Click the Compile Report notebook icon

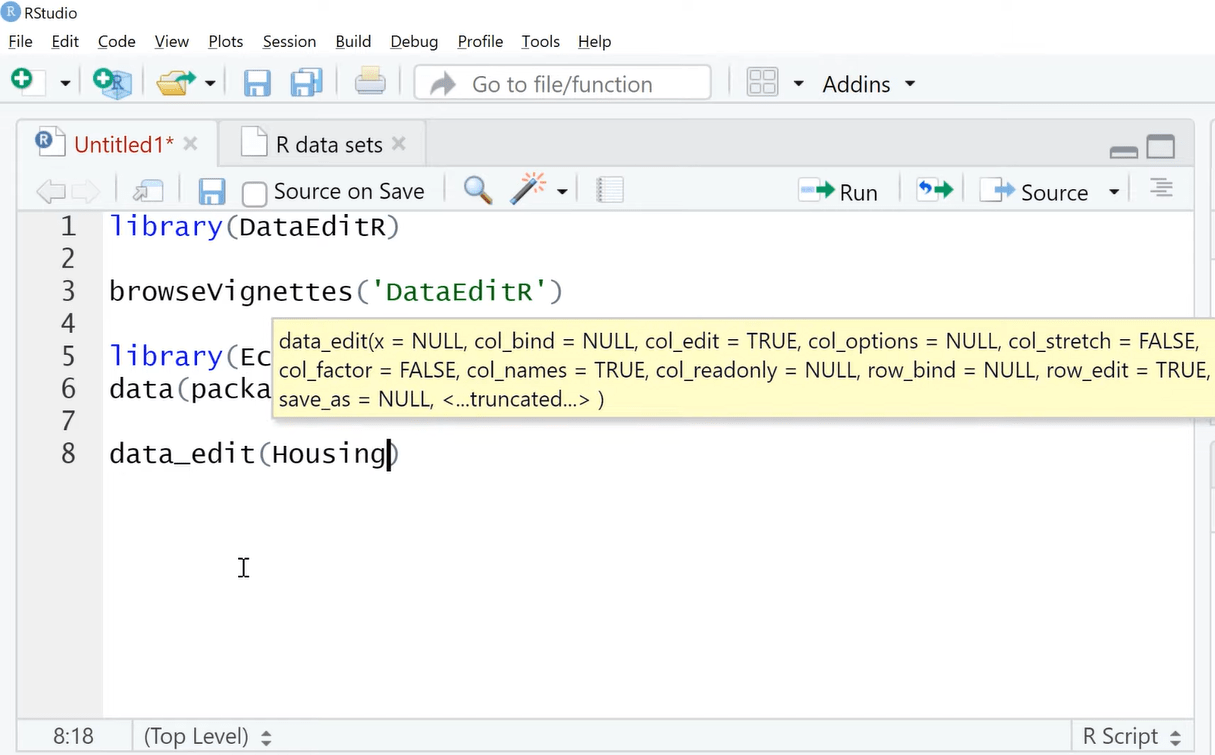click(610, 190)
